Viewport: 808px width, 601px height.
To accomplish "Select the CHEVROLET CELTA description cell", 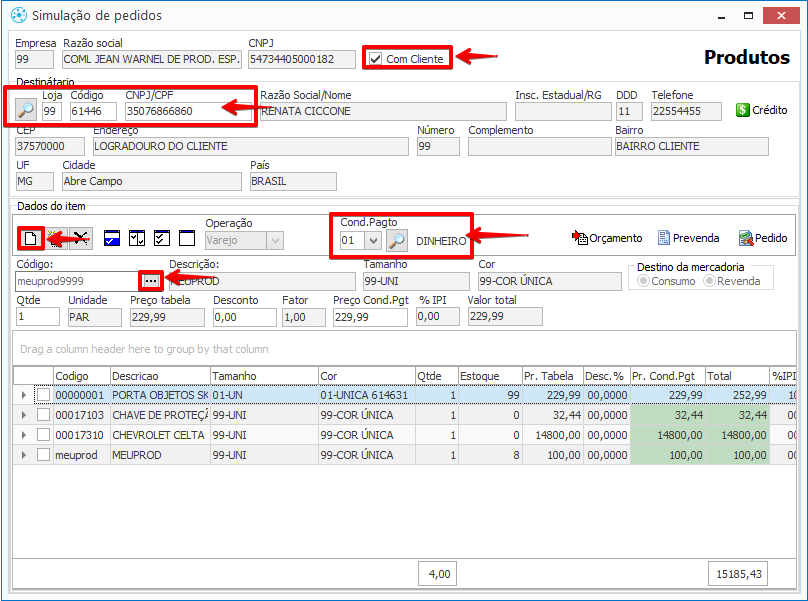I will pos(160,435).
